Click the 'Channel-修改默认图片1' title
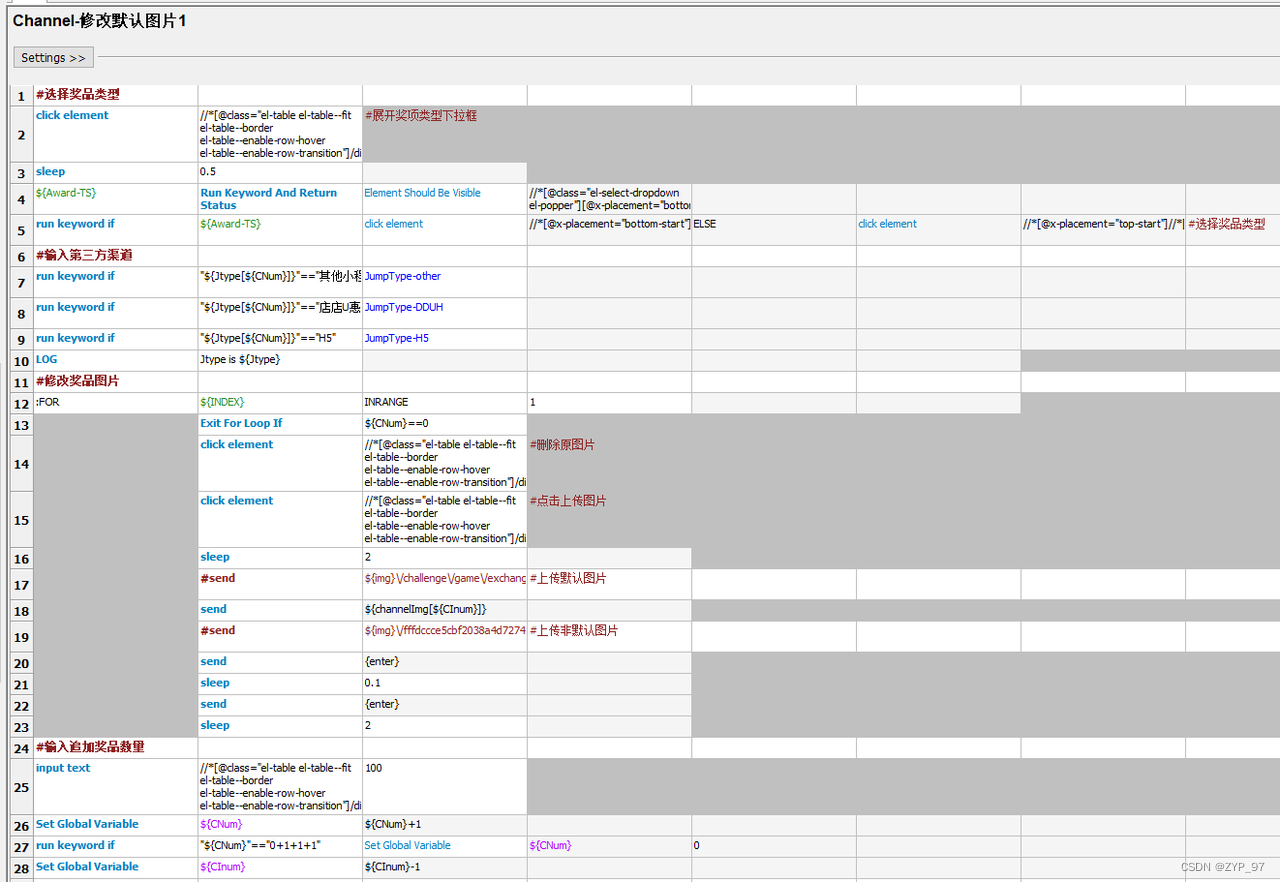This screenshot has height=882, width=1280. pyautogui.click(x=100, y=21)
